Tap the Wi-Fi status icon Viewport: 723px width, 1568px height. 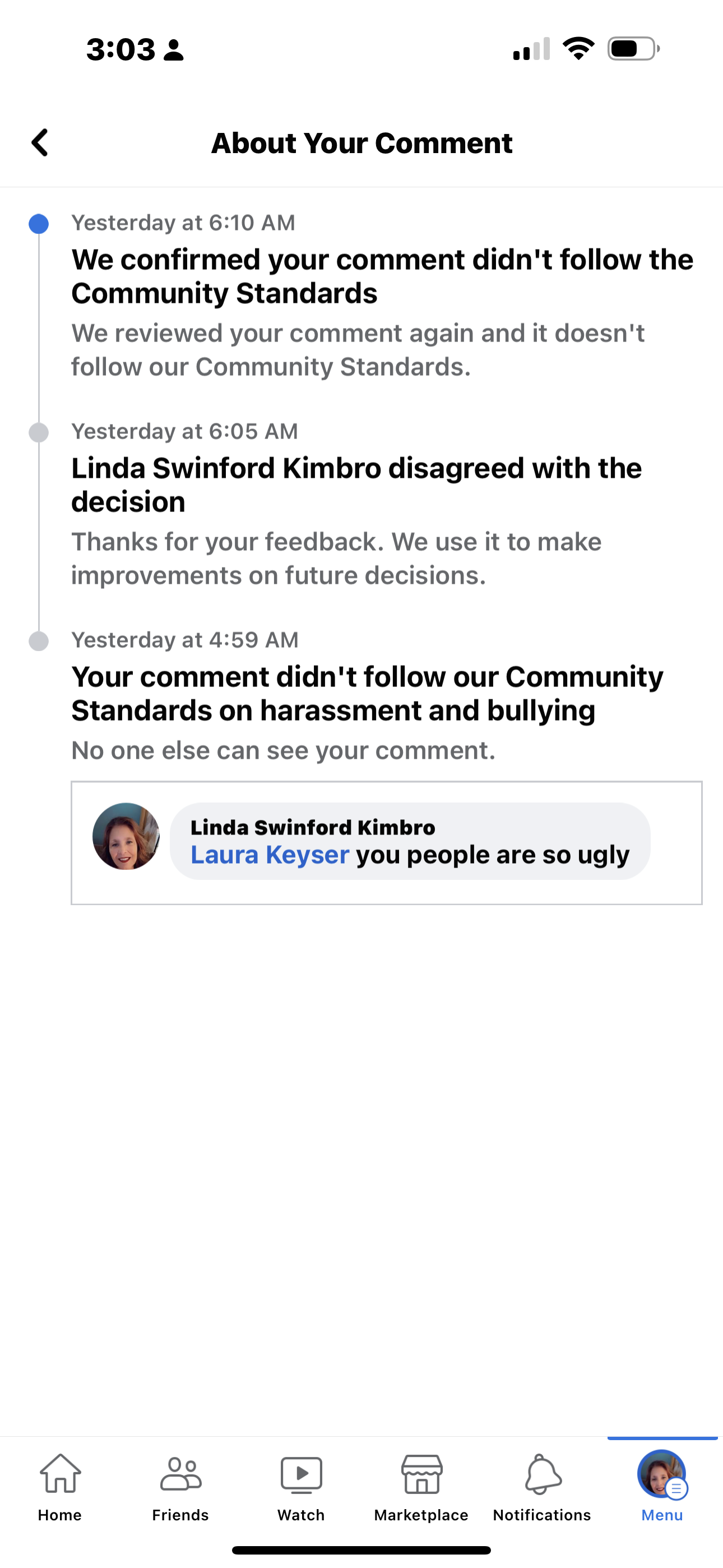pyautogui.click(x=579, y=50)
